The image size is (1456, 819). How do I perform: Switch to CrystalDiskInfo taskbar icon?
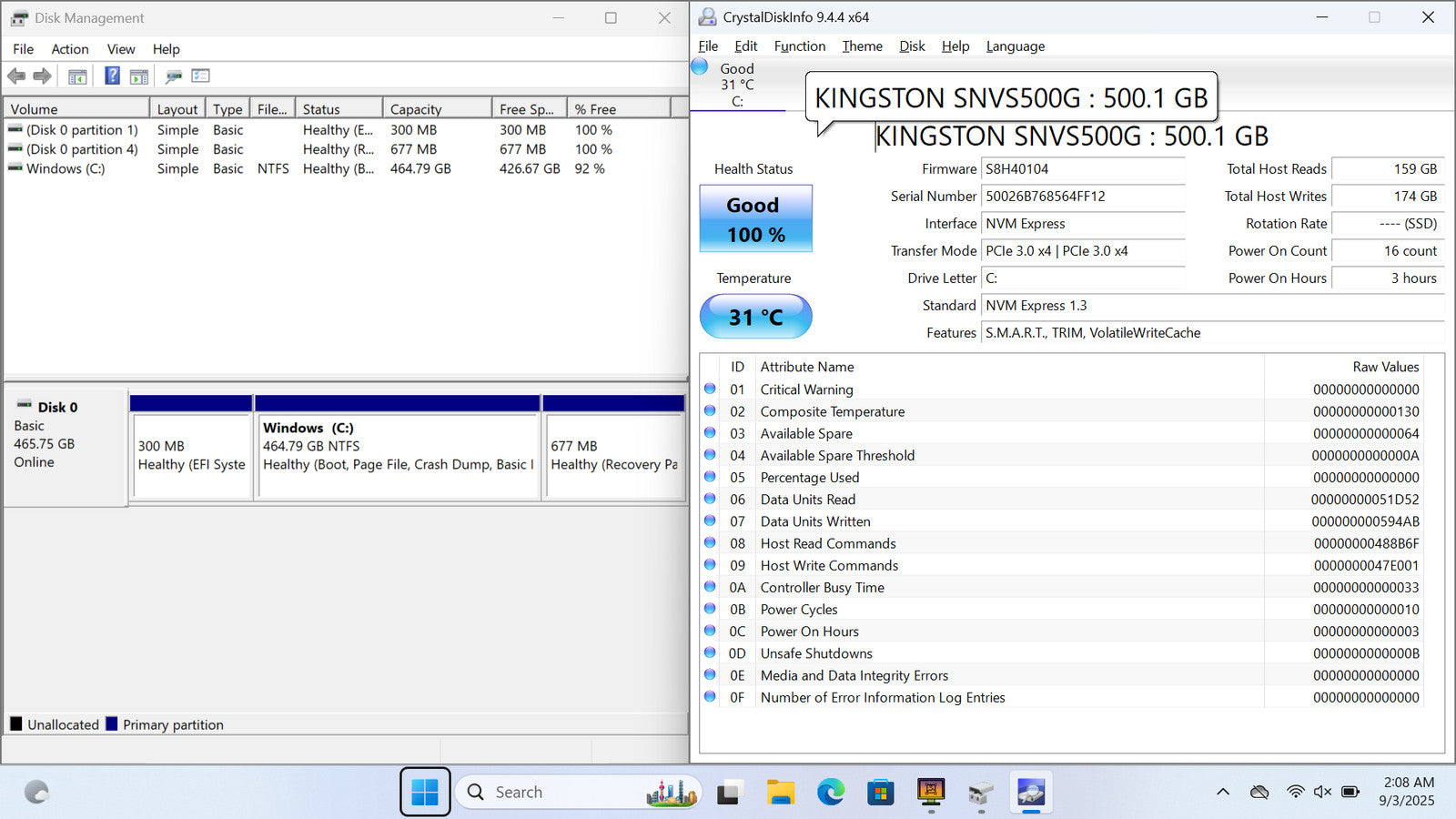click(x=1030, y=793)
